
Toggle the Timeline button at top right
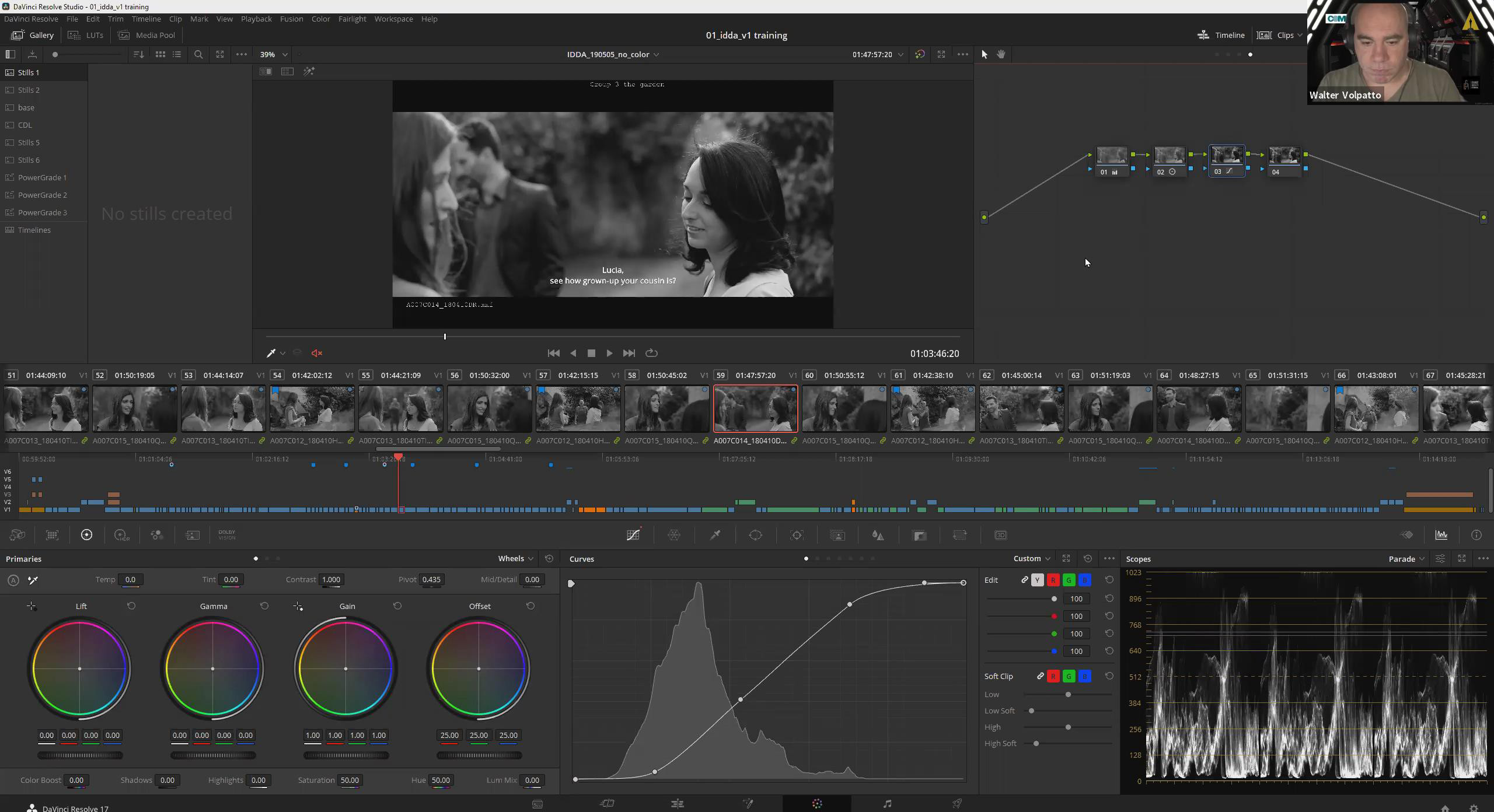pos(1221,35)
